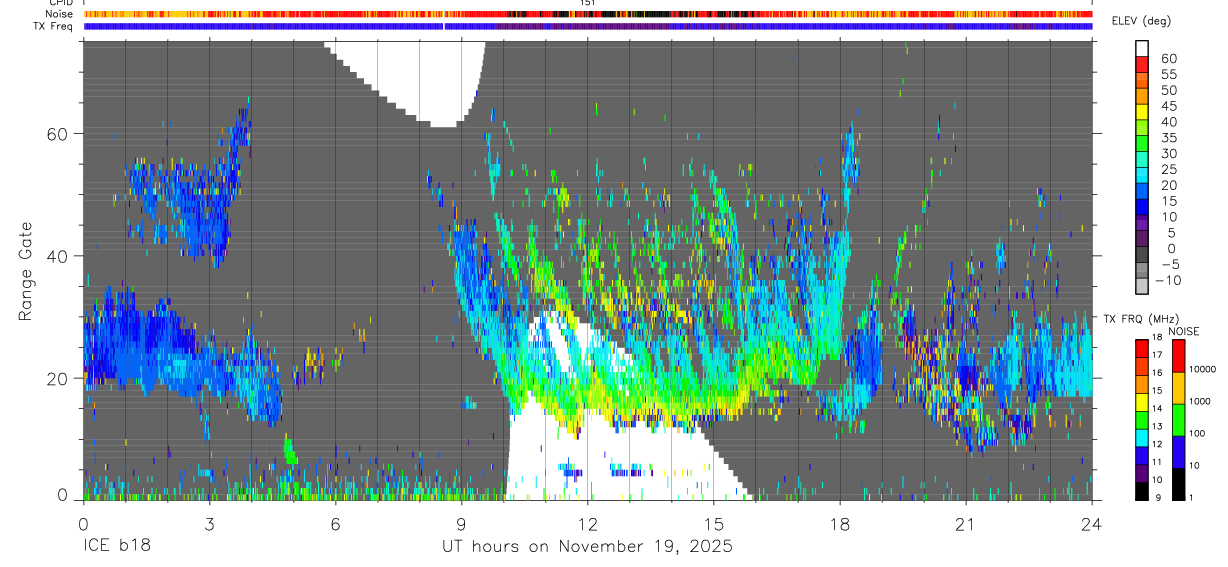The width and height of the screenshot is (1228, 567).
Task: Click the black bottom segment of TX FRQ colorbar
Action: pyautogui.click(x=1142, y=491)
